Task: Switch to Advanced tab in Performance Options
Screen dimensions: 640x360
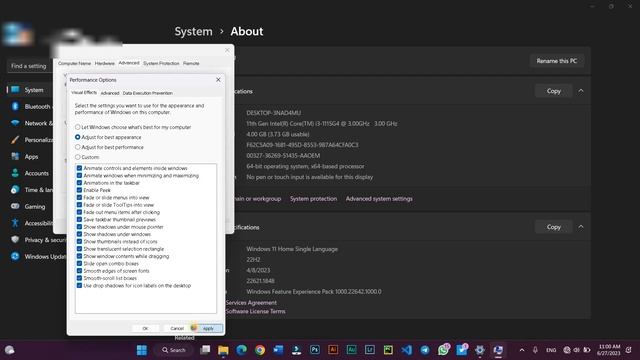Action: point(110,93)
